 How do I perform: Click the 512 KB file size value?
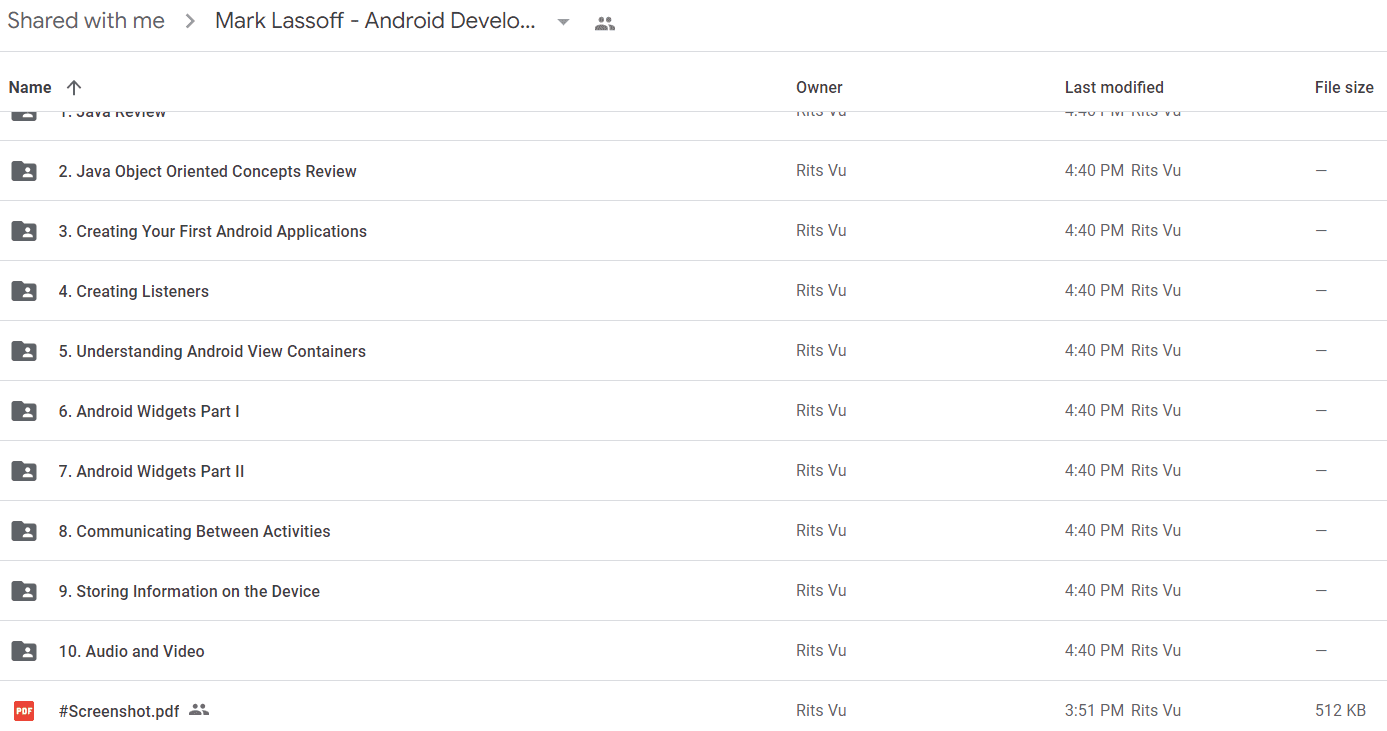(x=1340, y=710)
